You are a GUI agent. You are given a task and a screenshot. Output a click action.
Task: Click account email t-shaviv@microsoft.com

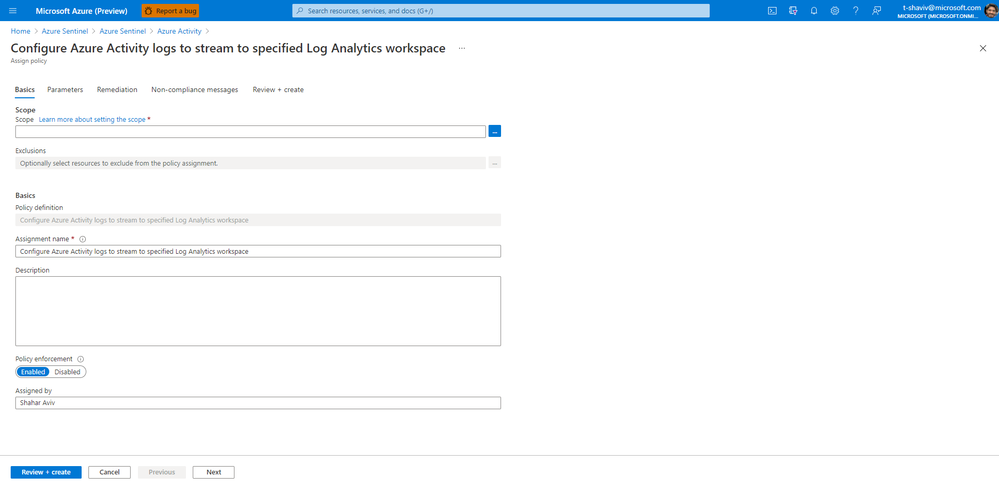pyautogui.click(x=942, y=8)
